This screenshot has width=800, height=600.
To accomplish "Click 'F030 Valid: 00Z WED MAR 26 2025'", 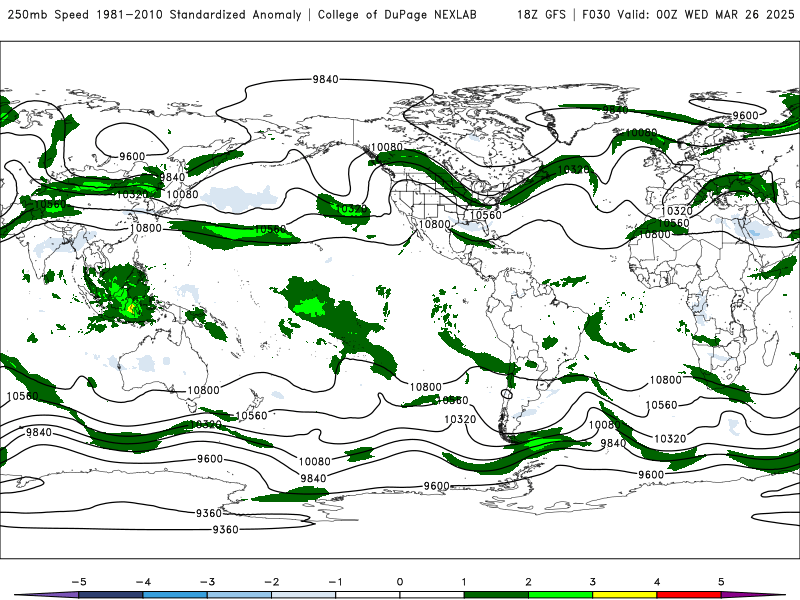I will click(x=688, y=15).
